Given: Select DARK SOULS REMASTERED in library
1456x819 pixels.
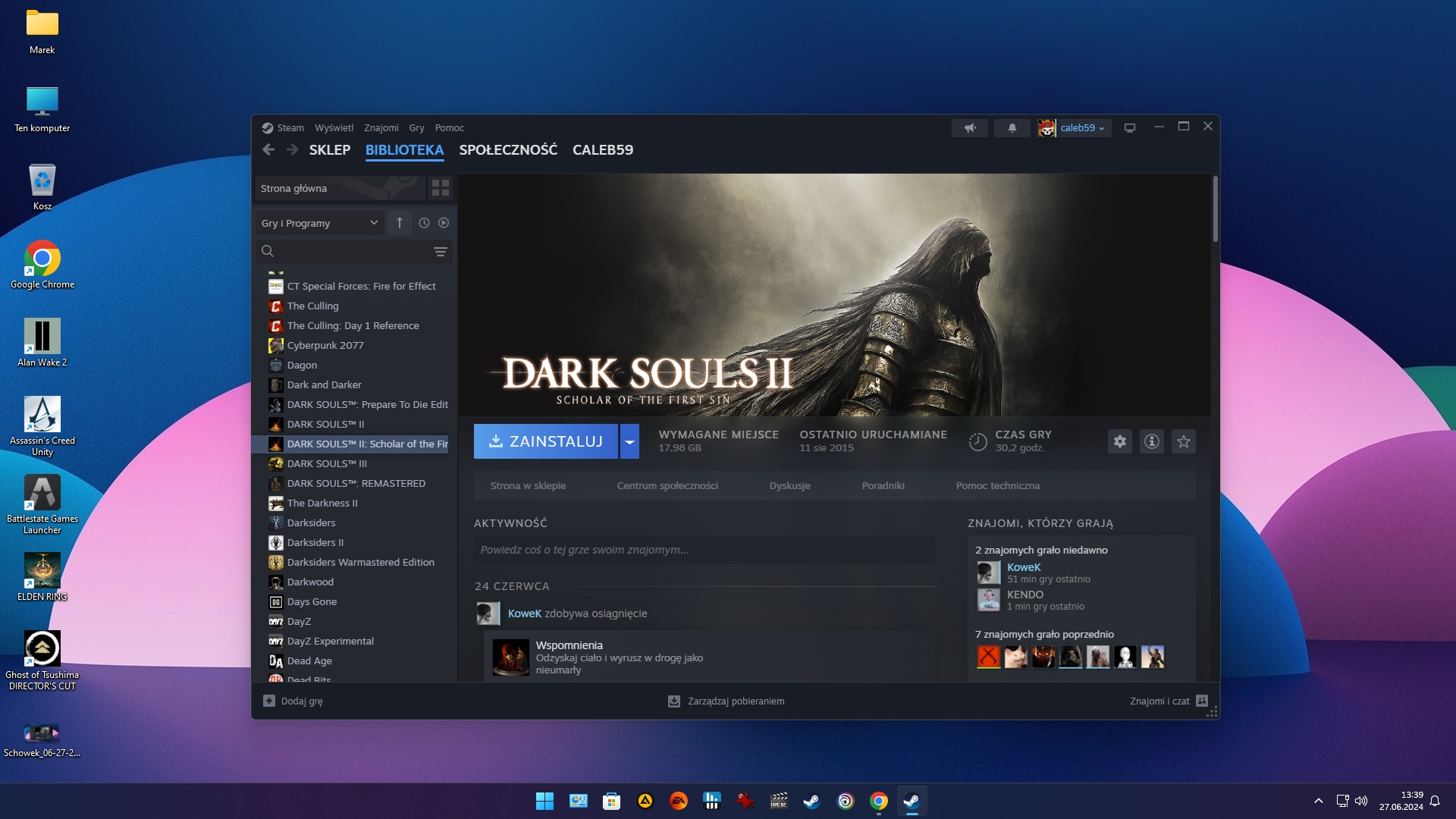Looking at the screenshot, I should point(354,484).
